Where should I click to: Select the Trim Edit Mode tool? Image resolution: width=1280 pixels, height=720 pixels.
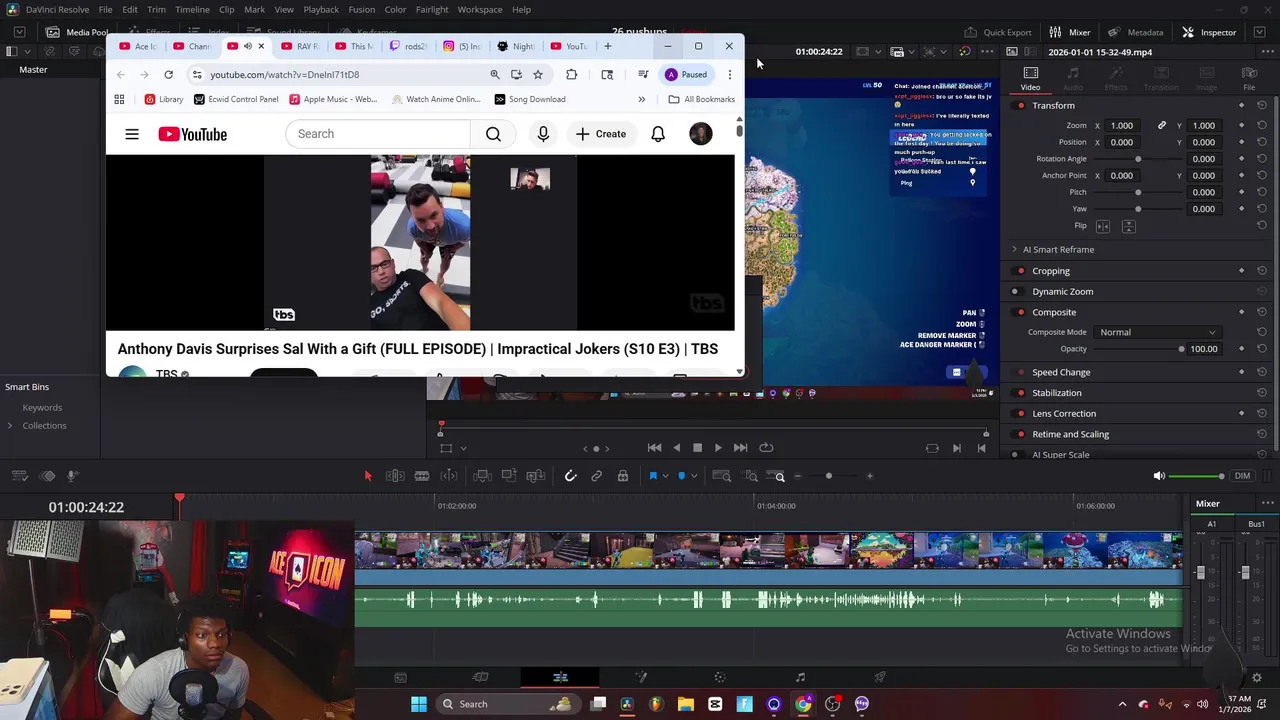coord(395,476)
